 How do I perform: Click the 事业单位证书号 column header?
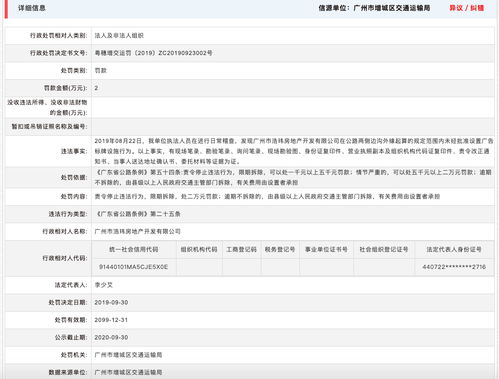(x=326, y=249)
